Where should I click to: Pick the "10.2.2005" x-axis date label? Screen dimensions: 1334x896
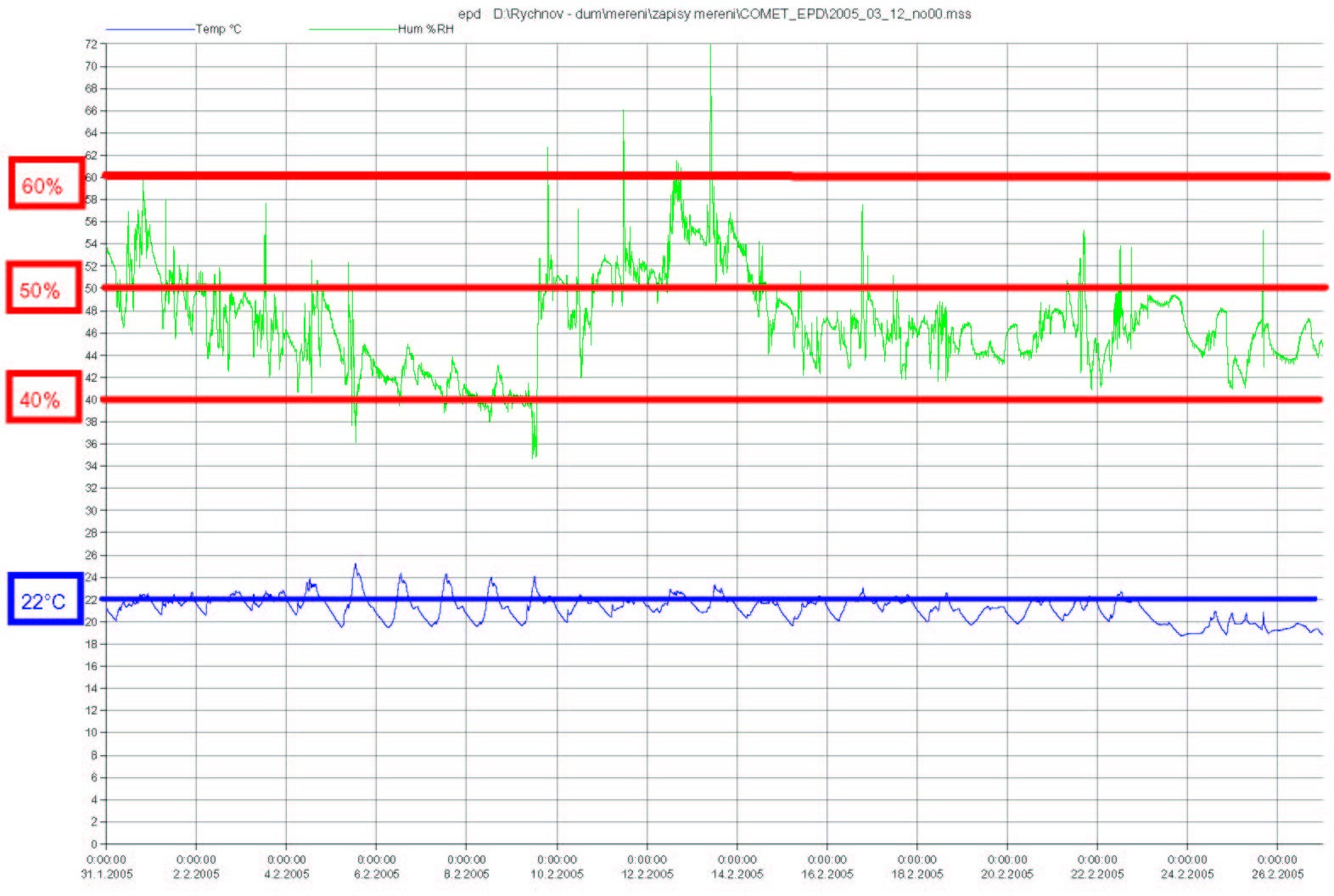click(x=558, y=874)
